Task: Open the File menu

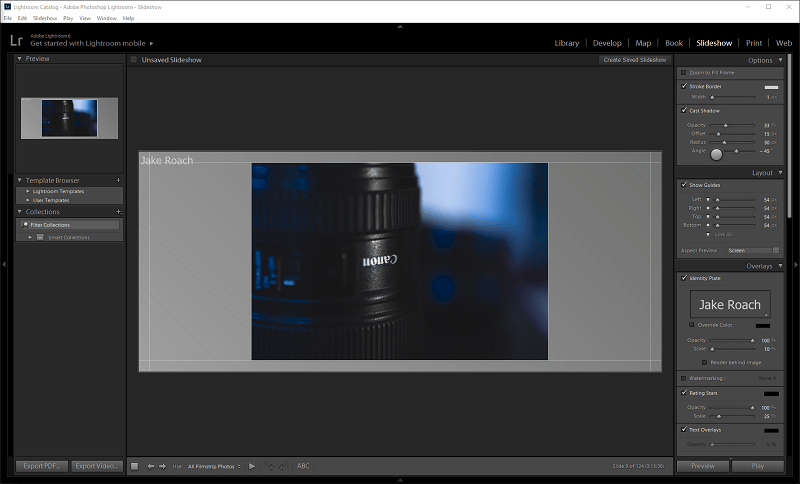Action: tap(8, 18)
